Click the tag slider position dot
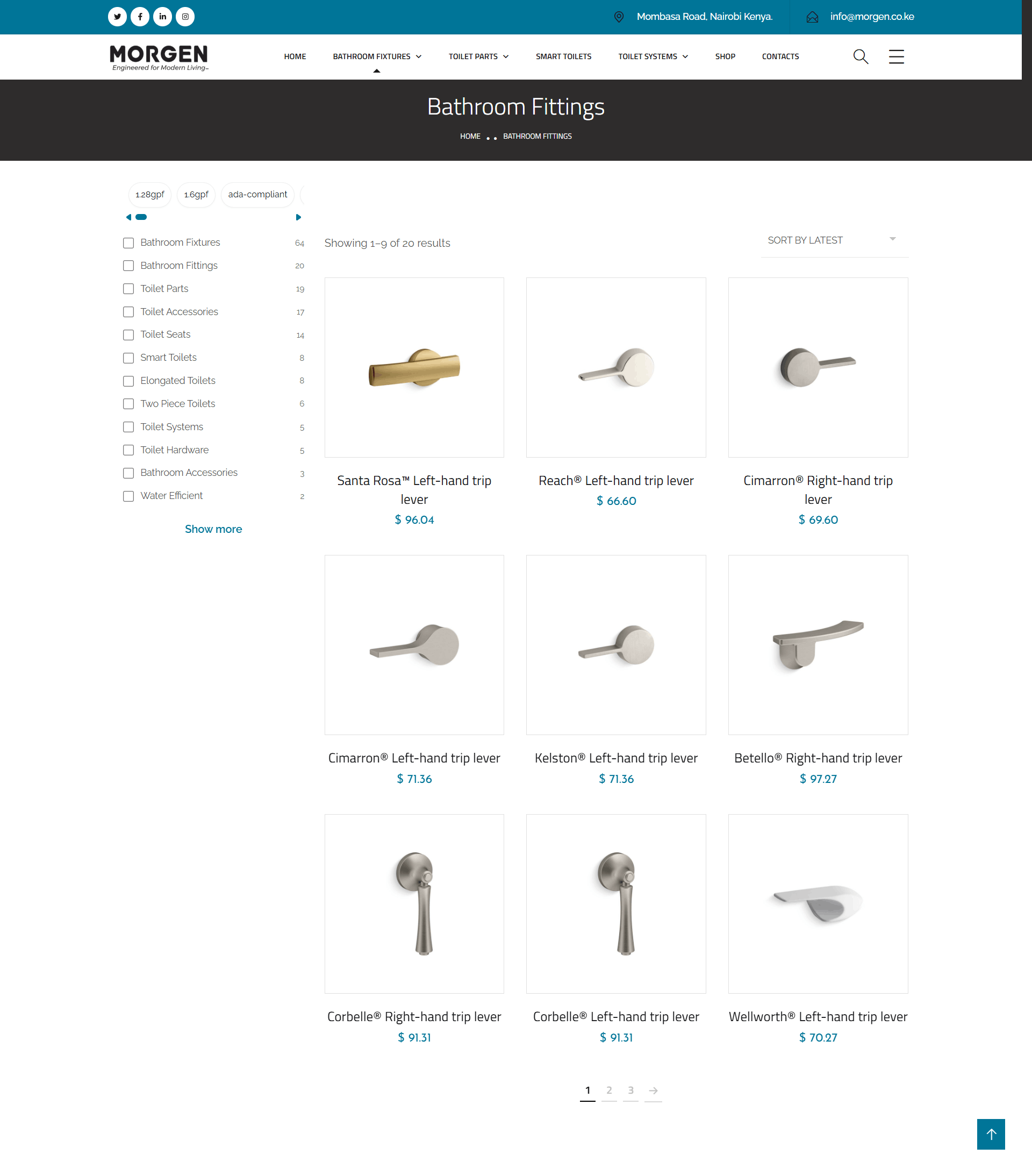Viewport: 1032px width, 1176px height. coord(141,217)
